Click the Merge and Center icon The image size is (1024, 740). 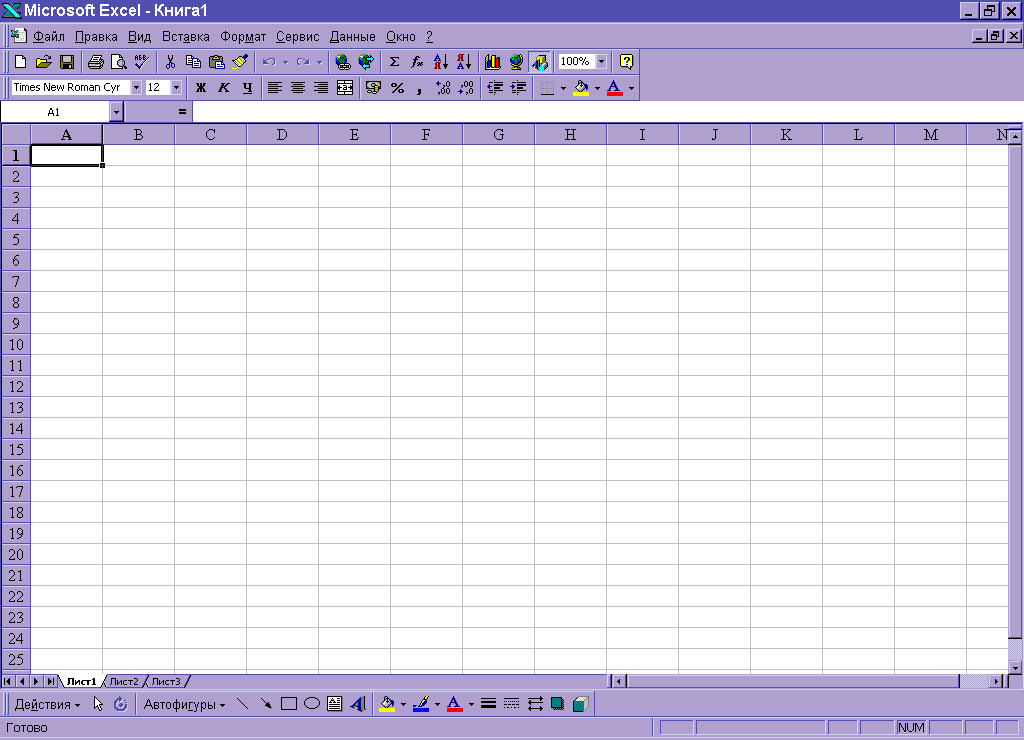345,88
